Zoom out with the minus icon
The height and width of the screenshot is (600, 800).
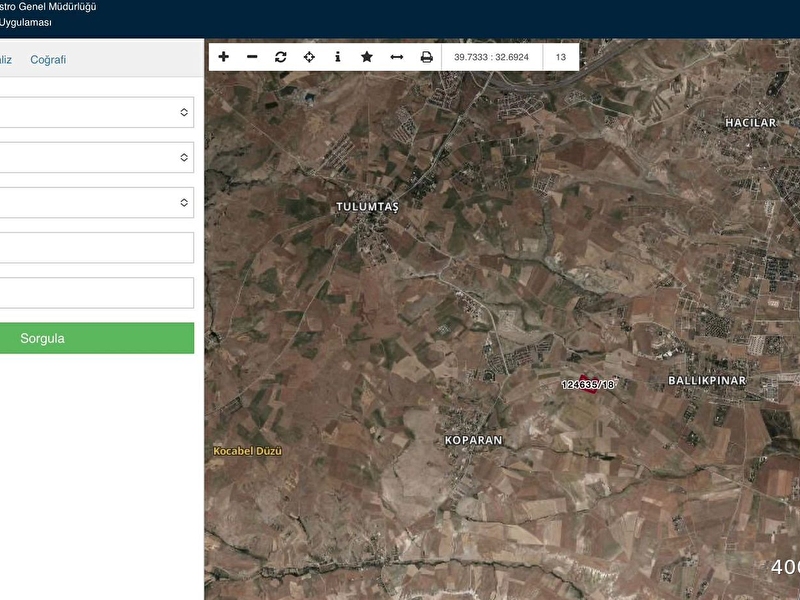tap(252, 57)
